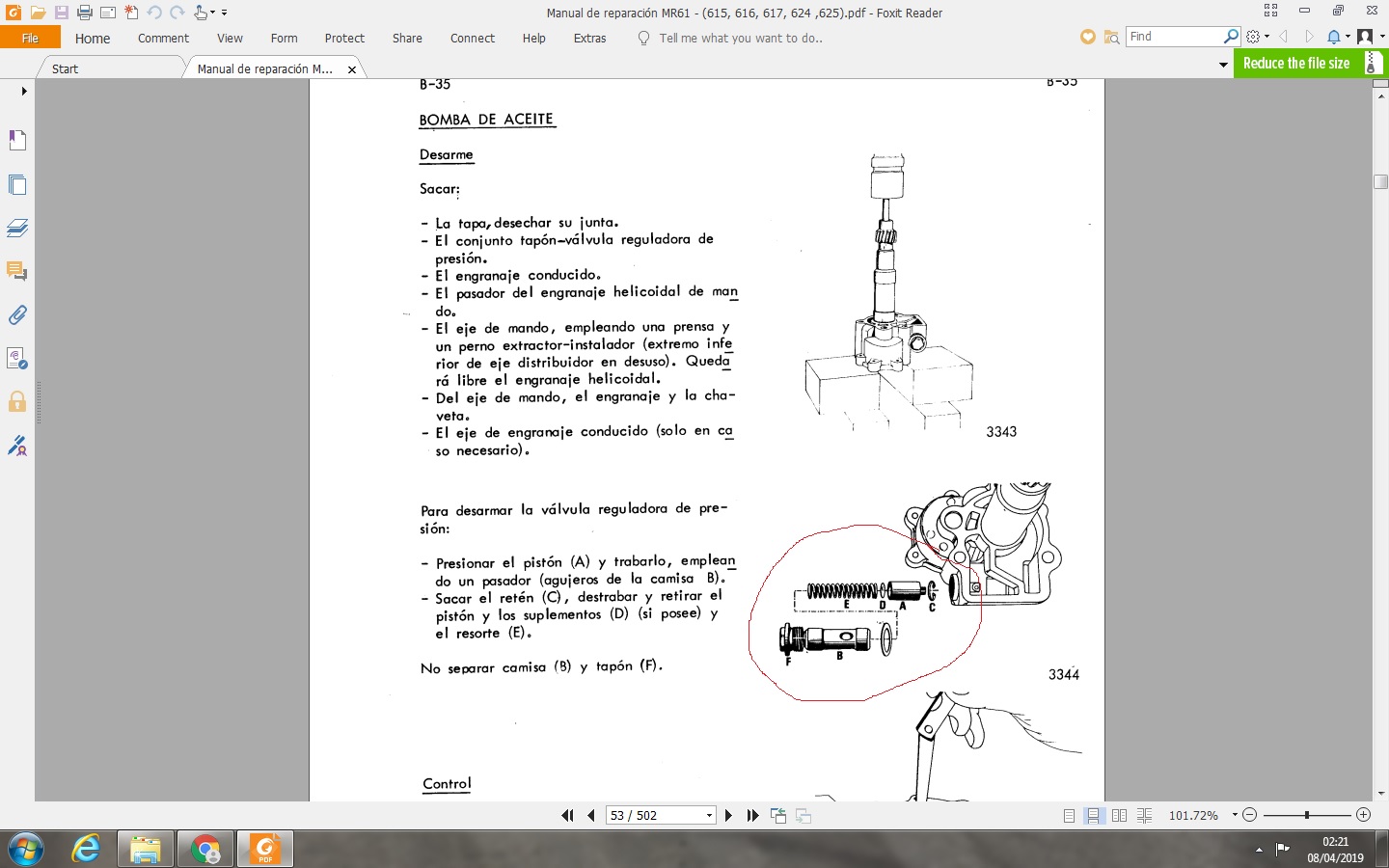Switch to the Home ribbon tab
Viewport: 1389px width, 868px height.
point(93,39)
